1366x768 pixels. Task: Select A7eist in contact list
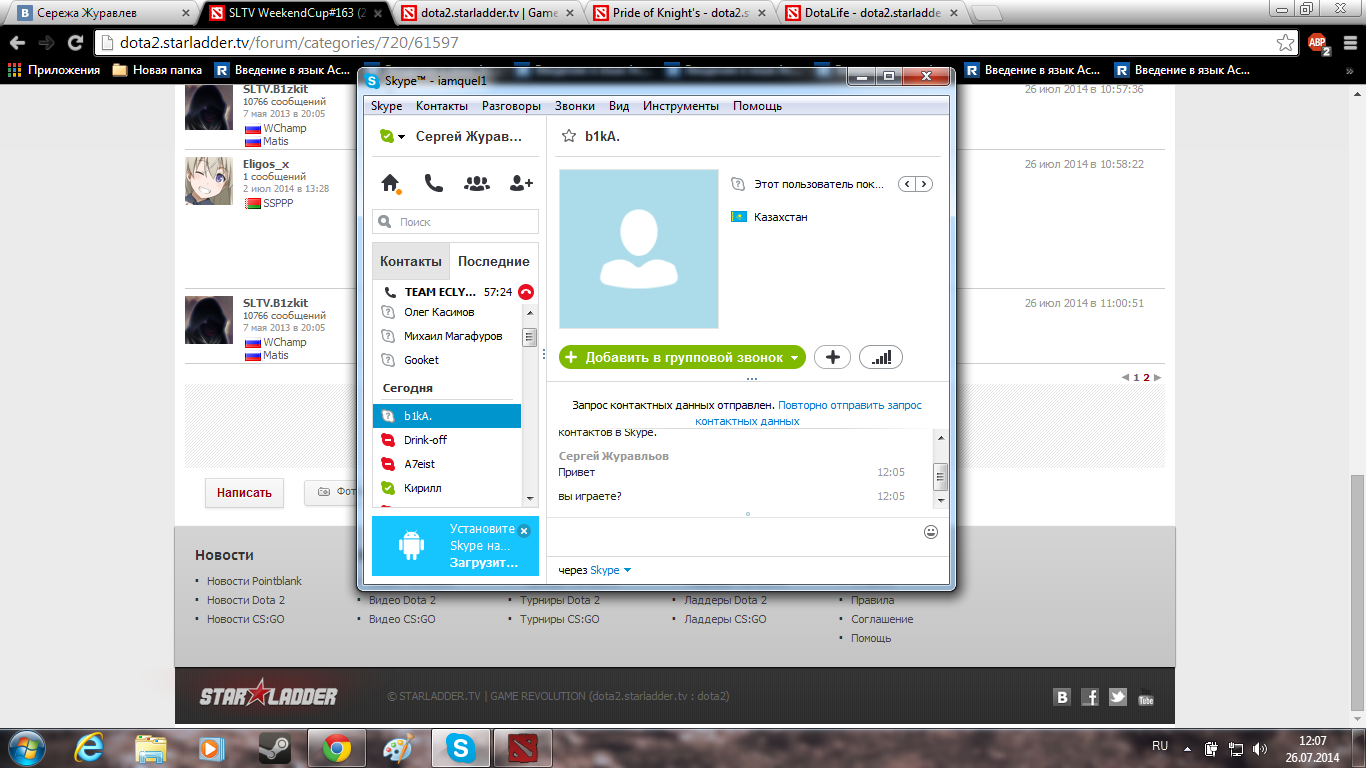447,464
